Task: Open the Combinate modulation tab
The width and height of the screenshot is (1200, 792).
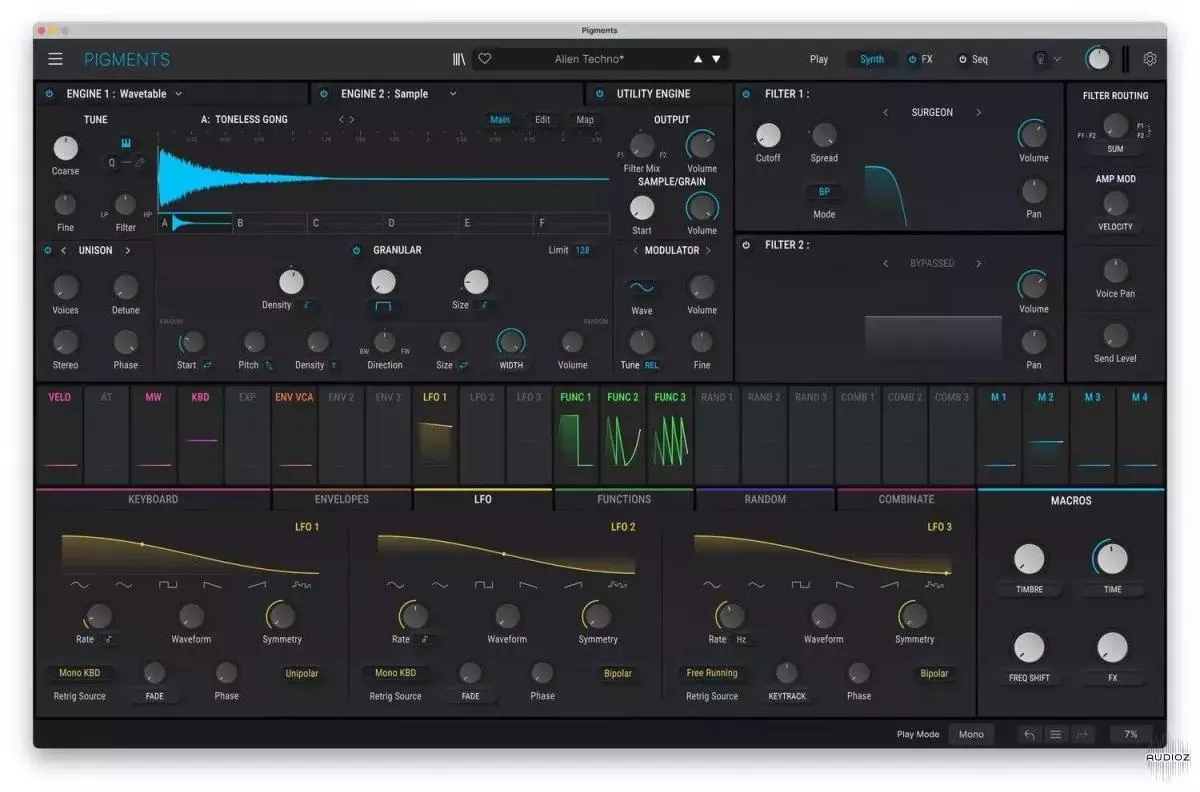Action: (906, 499)
